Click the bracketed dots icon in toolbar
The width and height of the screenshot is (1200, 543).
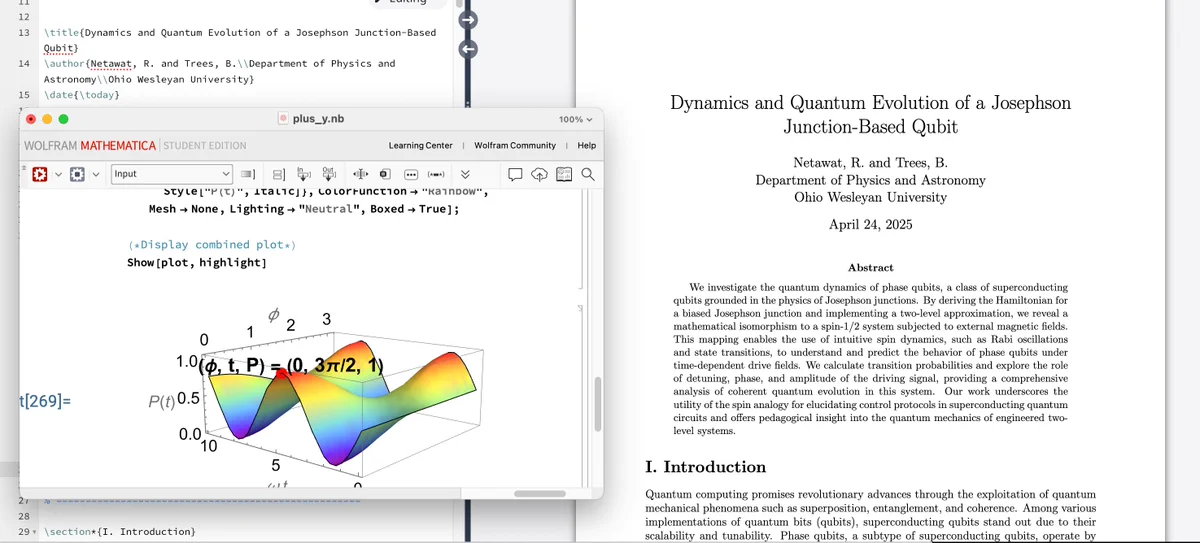[435, 174]
